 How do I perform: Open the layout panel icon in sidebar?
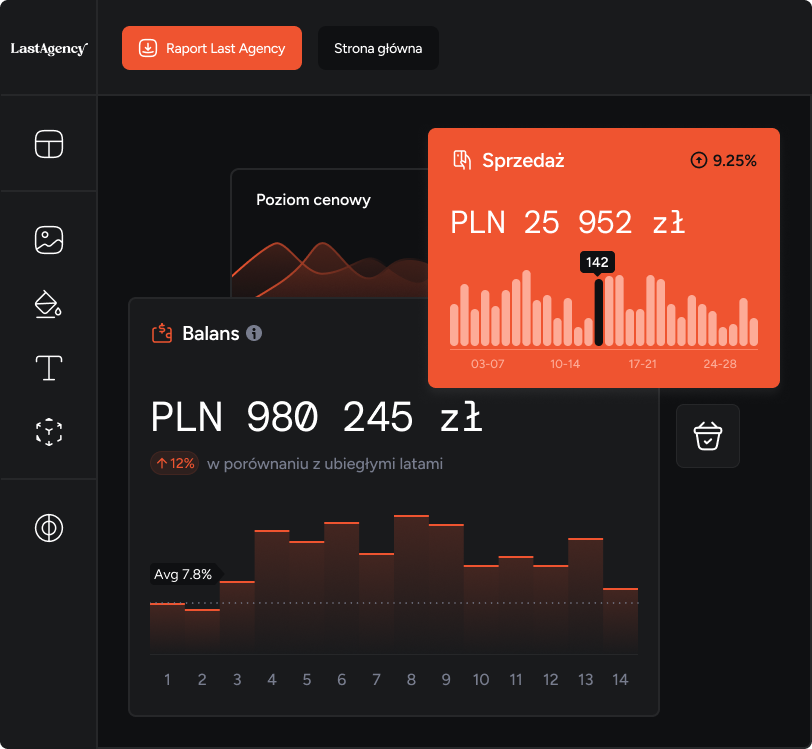[49, 144]
